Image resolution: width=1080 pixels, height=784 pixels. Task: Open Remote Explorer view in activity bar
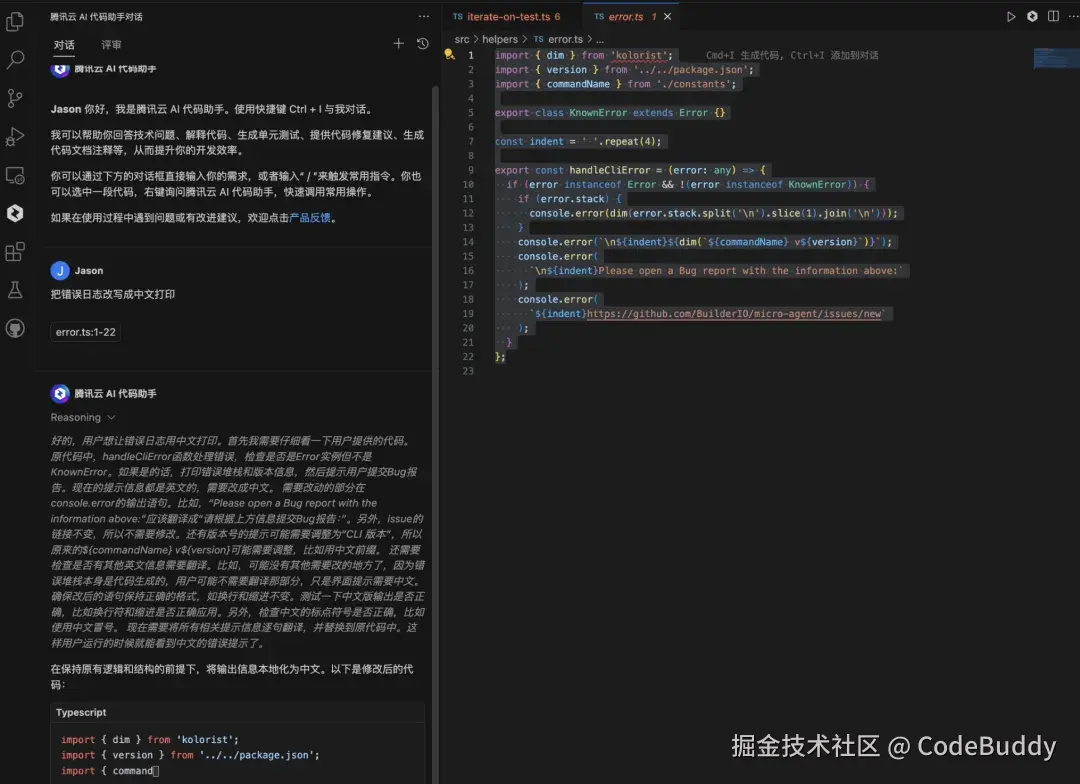[x=14, y=175]
